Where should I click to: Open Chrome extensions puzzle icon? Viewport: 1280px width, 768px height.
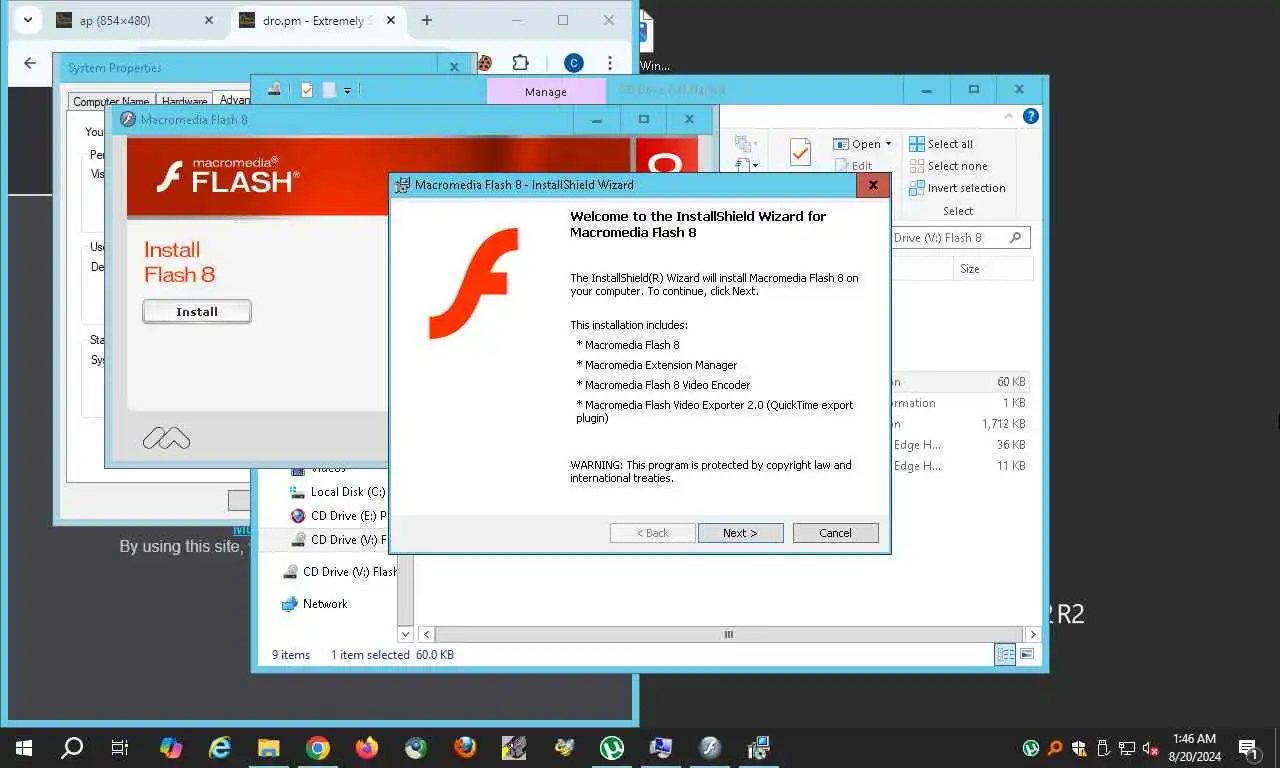point(520,63)
